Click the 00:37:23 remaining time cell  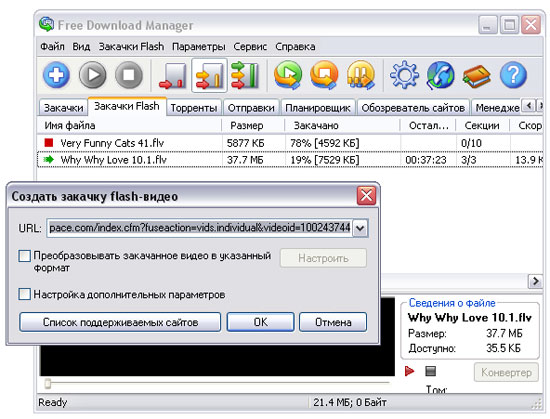(426, 160)
